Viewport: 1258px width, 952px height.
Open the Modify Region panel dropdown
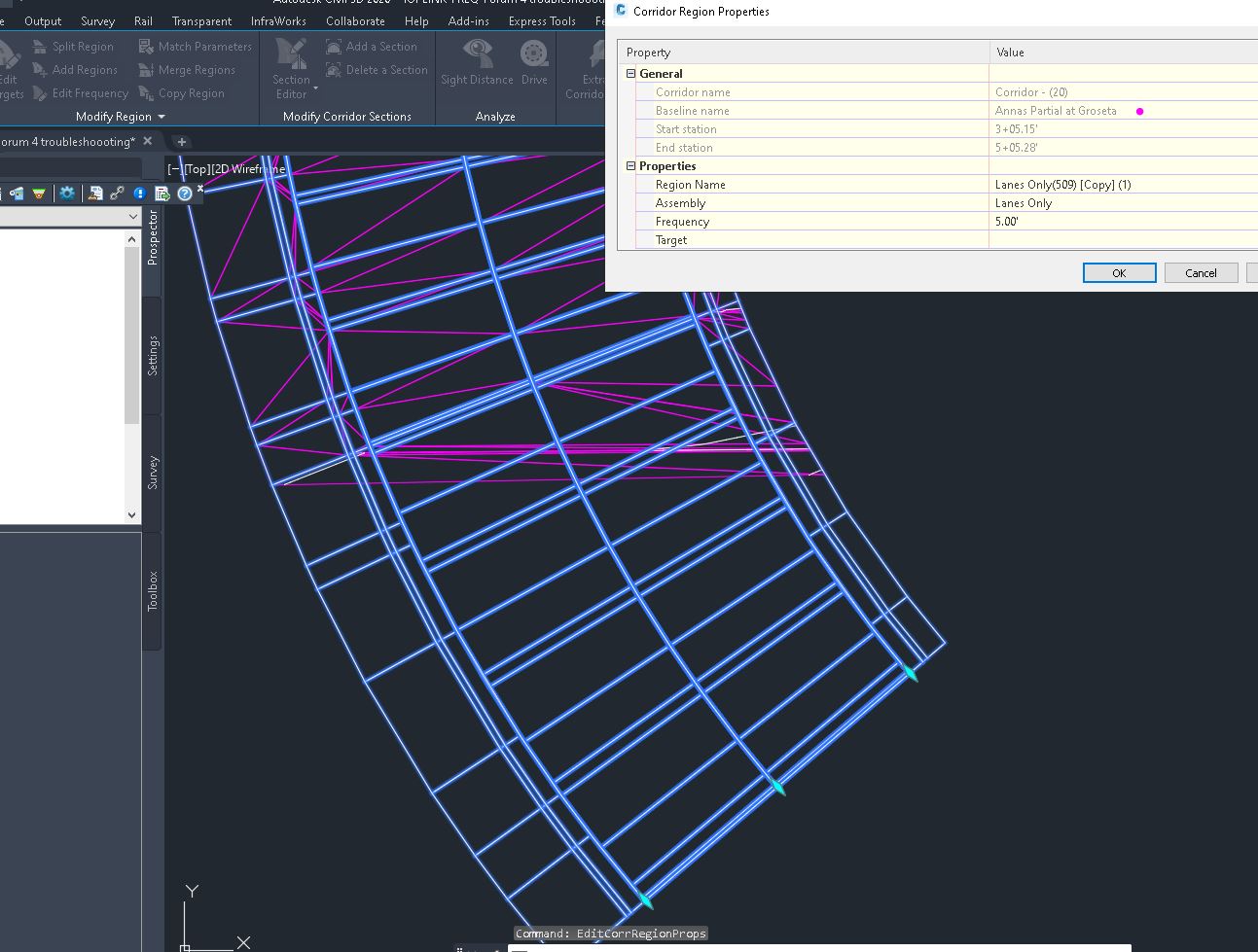[x=162, y=116]
